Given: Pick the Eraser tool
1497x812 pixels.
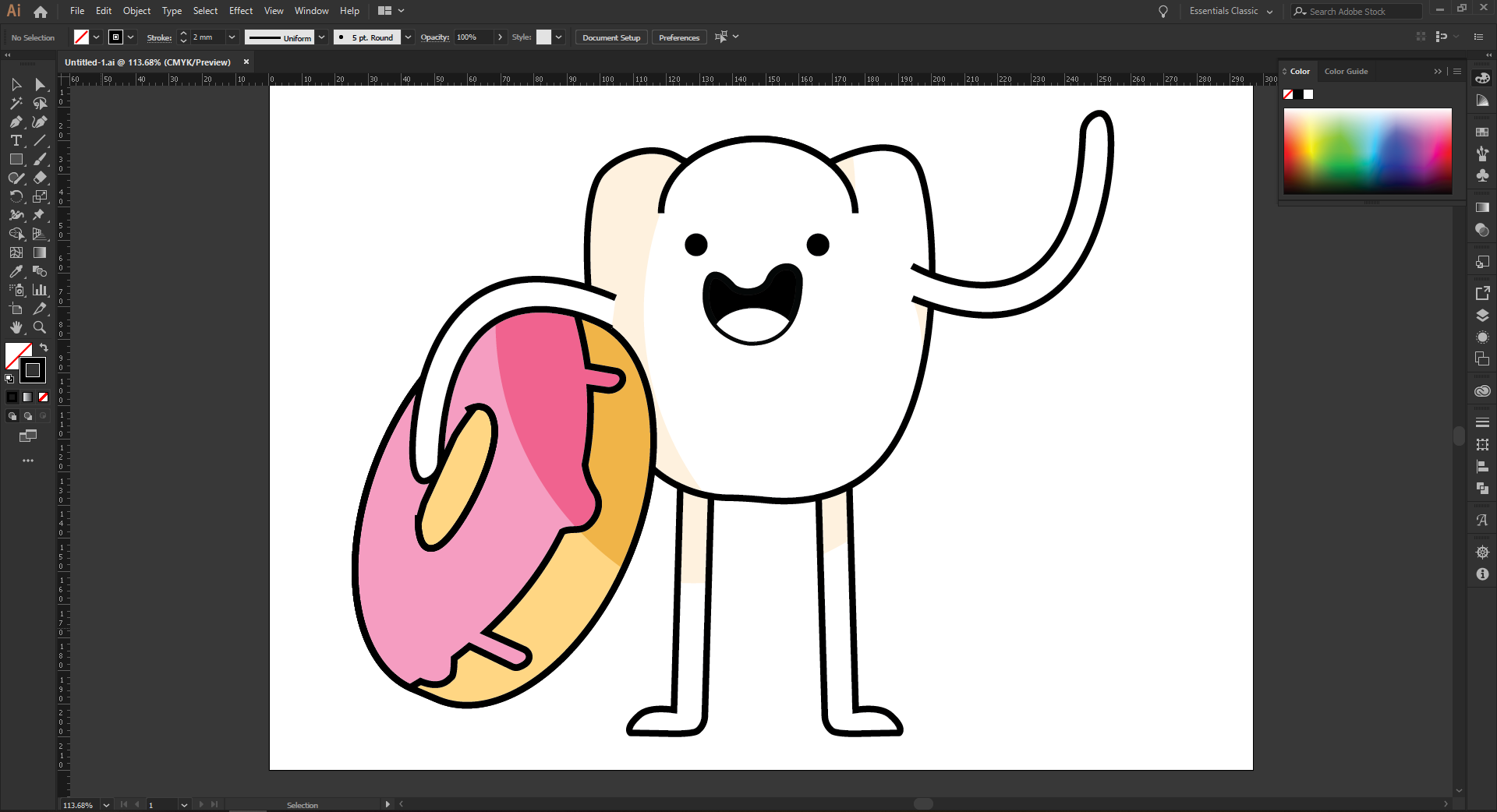Looking at the screenshot, I should click(40, 178).
